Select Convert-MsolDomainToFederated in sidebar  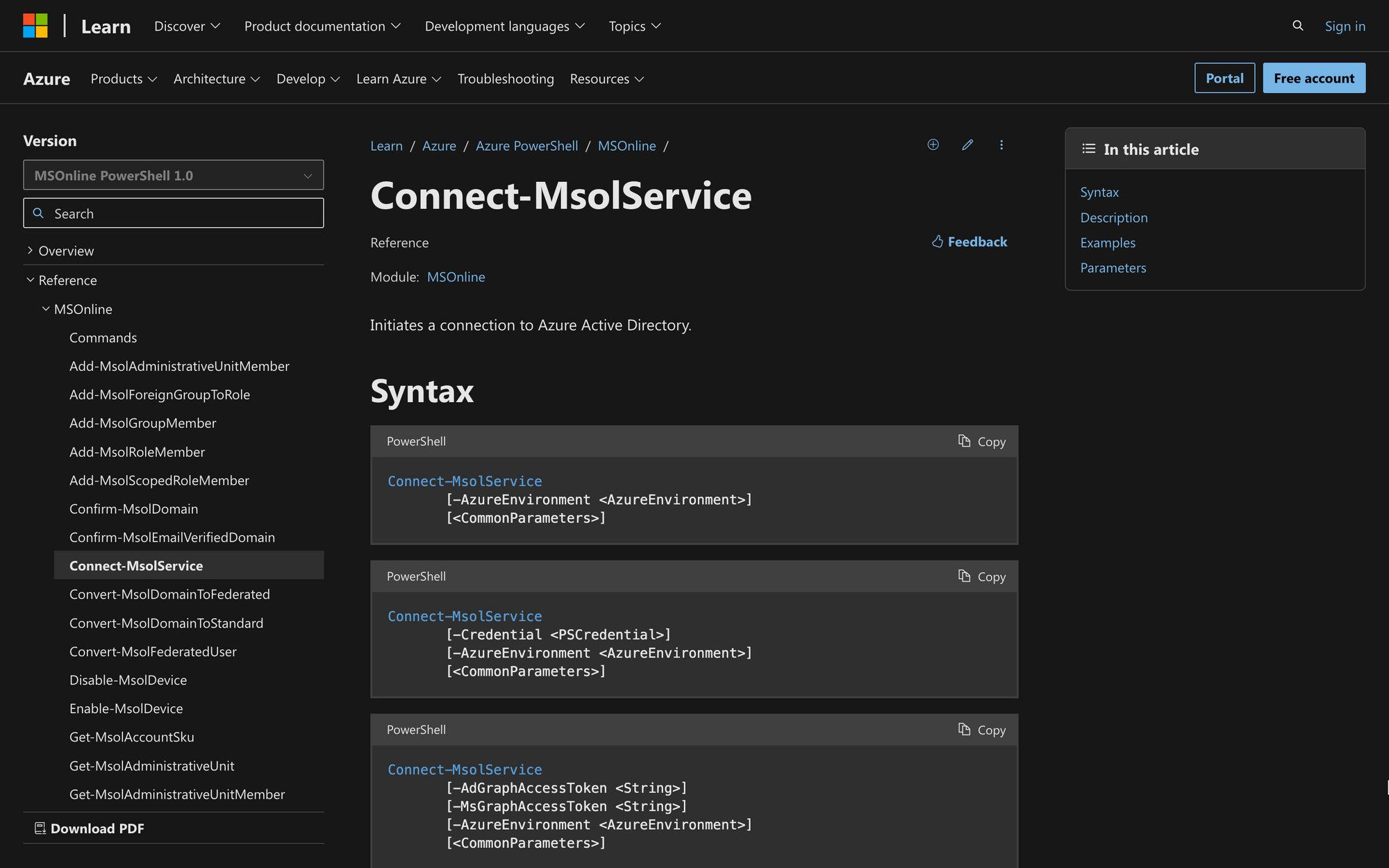[x=170, y=593]
